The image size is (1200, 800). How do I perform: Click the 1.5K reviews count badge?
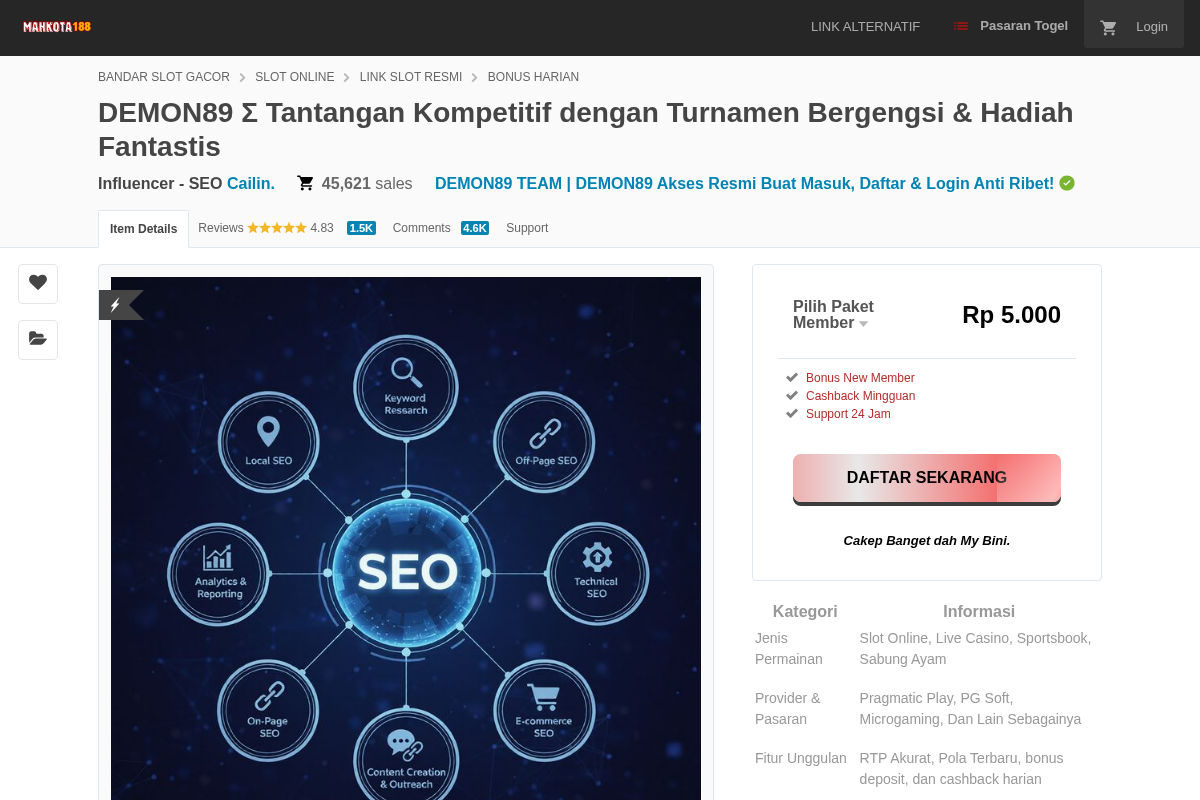[361, 228]
